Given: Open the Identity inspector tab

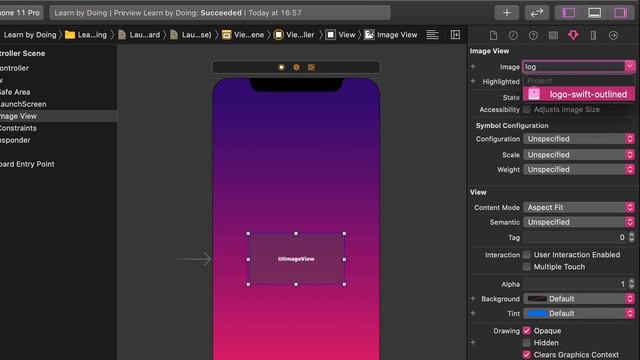Looking at the screenshot, I should tap(553, 36).
